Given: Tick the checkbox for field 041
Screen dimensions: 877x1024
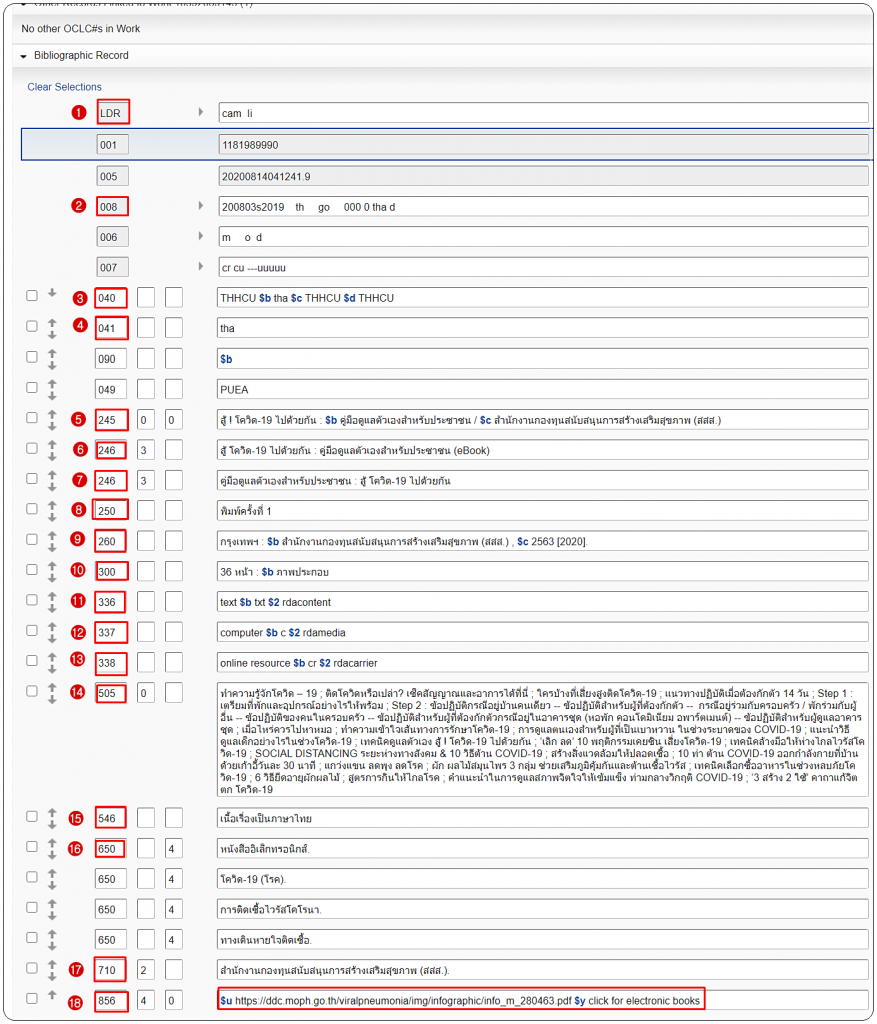Looking at the screenshot, I should 31,326.
